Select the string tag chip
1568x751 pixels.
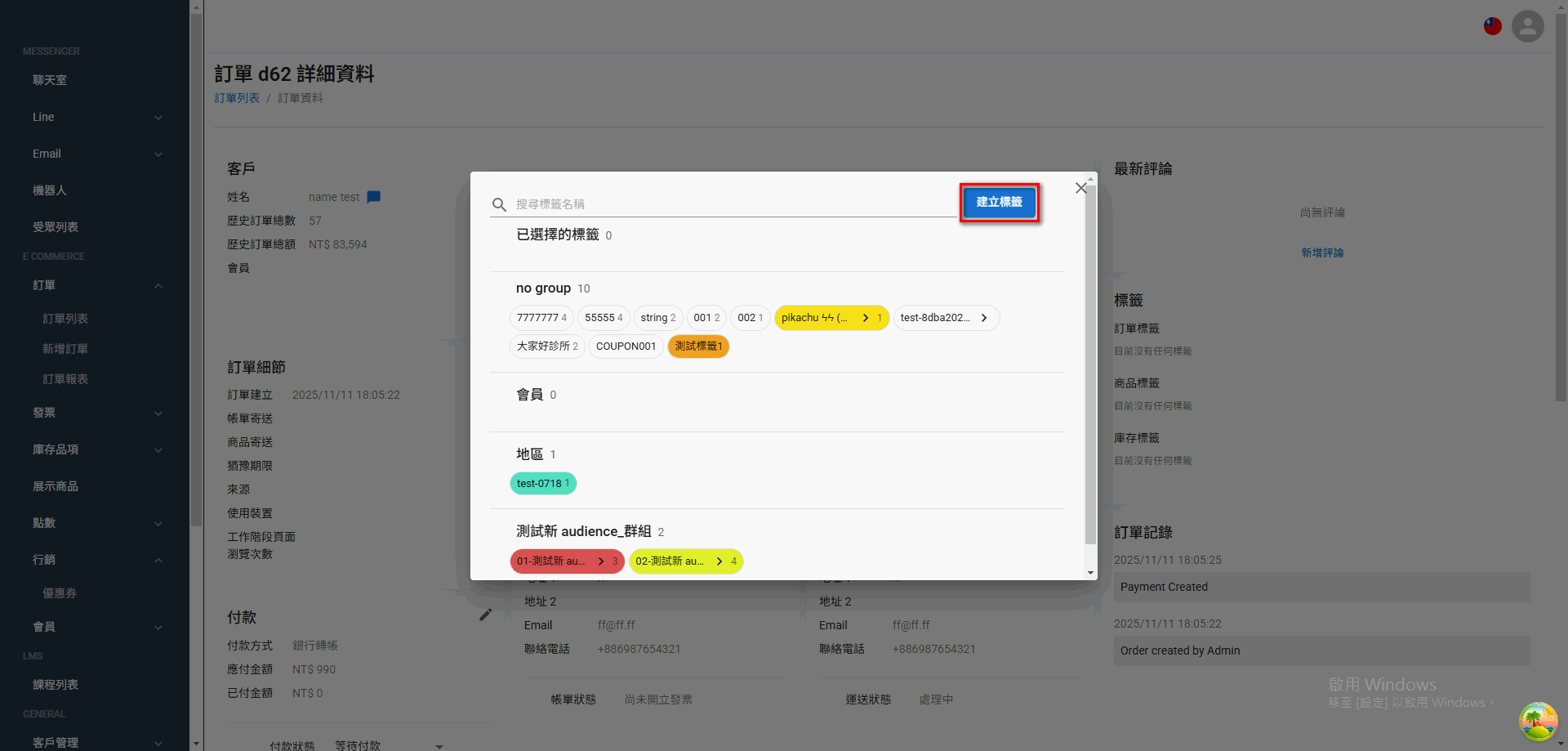tap(658, 318)
